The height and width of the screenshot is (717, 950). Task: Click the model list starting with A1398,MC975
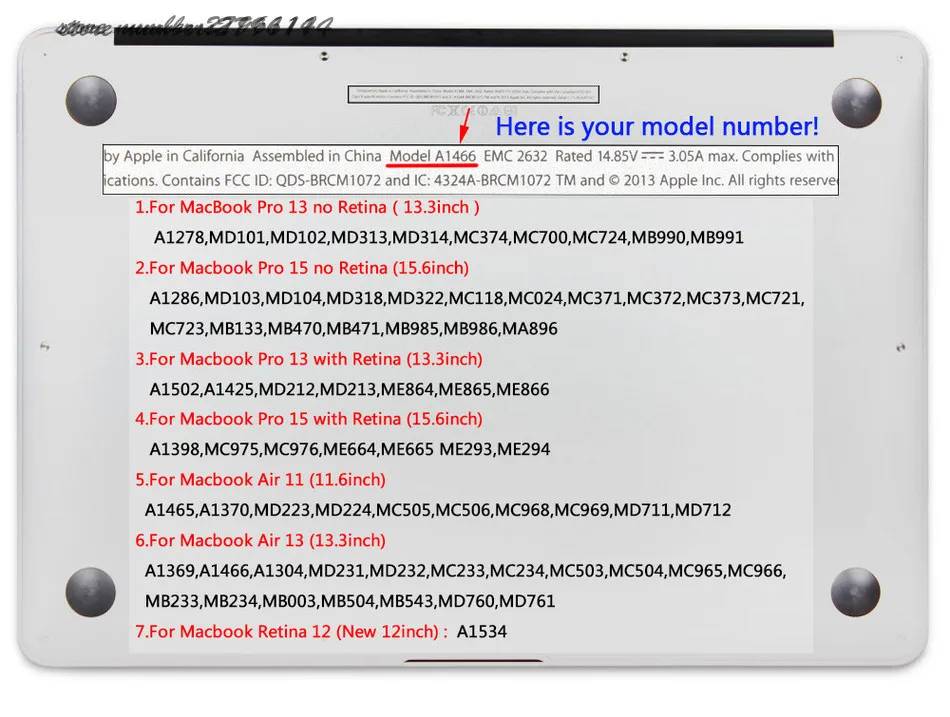point(350,449)
